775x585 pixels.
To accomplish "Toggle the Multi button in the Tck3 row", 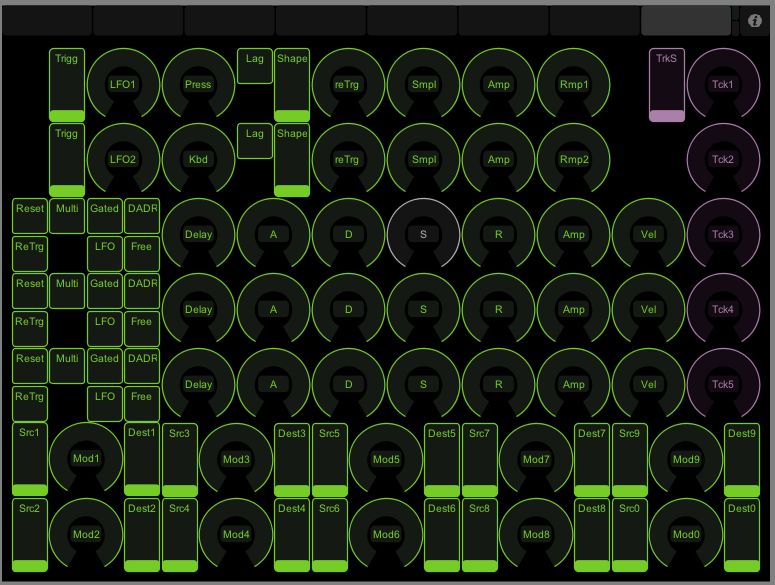I will 67,216.
